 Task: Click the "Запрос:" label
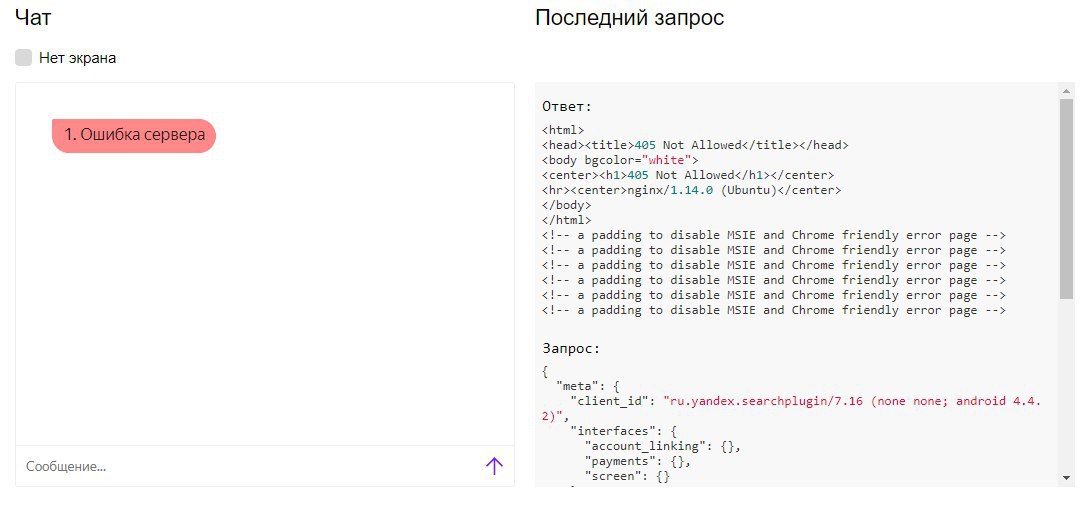click(571, 348)
